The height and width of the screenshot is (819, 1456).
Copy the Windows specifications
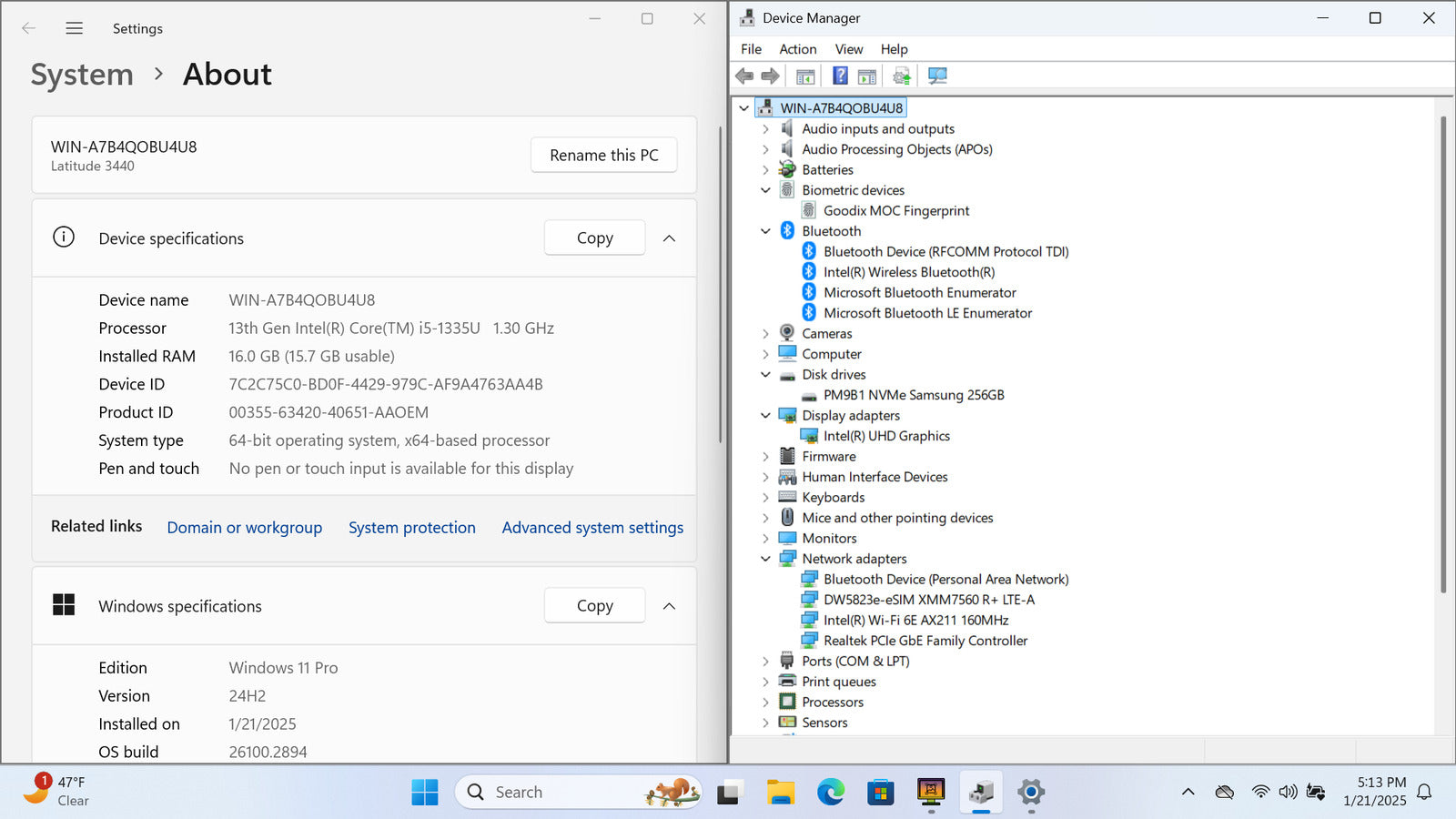click(x=595, y=606)
